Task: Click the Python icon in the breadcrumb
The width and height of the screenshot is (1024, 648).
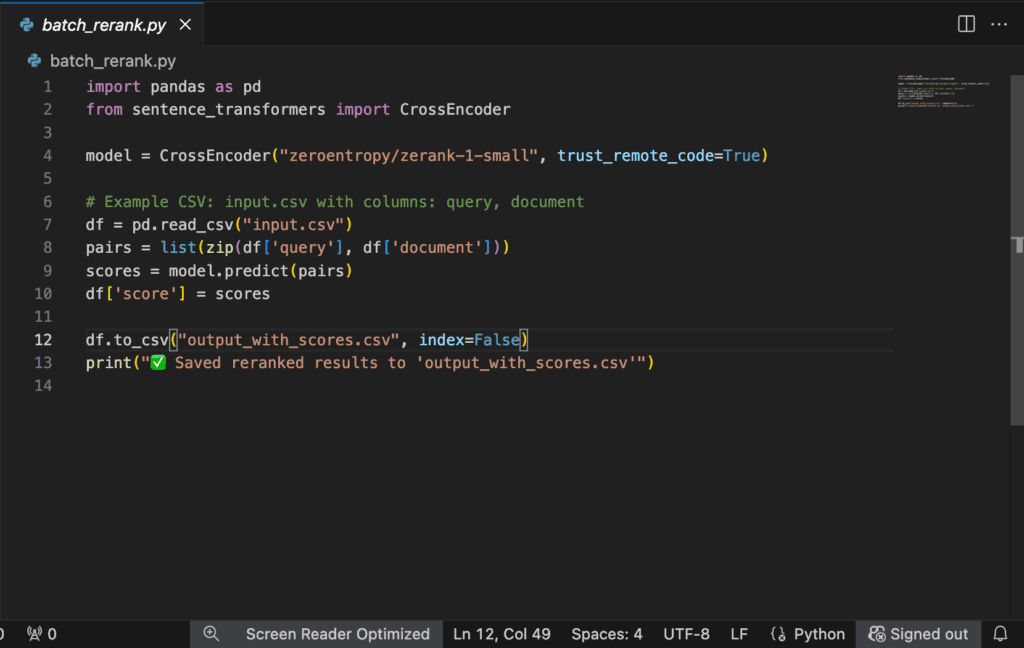Action: click(35, 61)
